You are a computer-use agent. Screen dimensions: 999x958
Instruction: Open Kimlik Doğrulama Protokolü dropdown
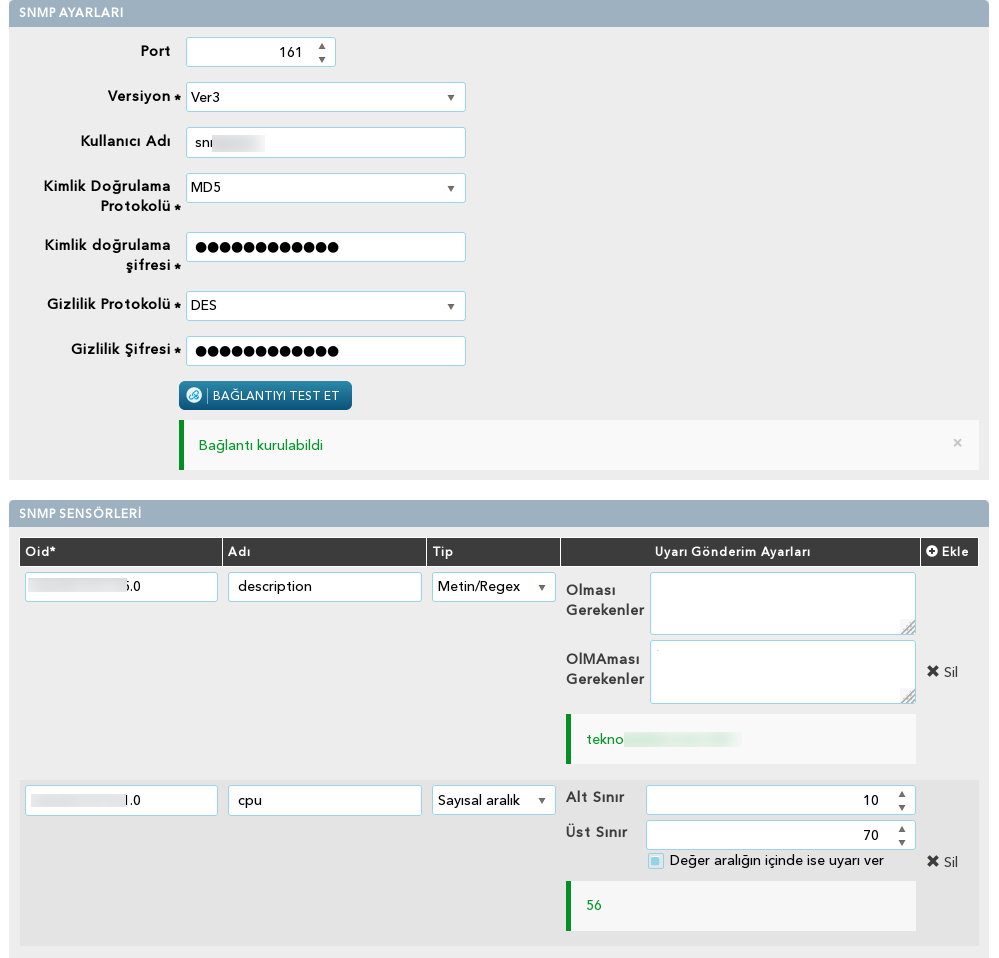326,188
